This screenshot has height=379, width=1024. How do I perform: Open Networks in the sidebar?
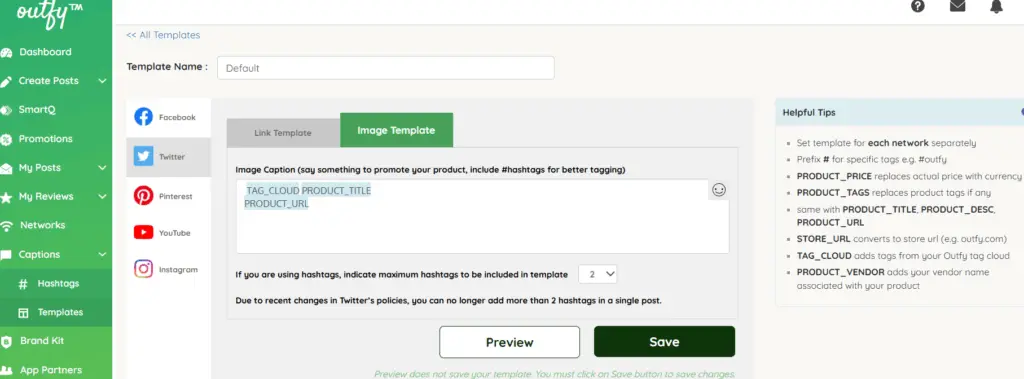tap(42, 225)
